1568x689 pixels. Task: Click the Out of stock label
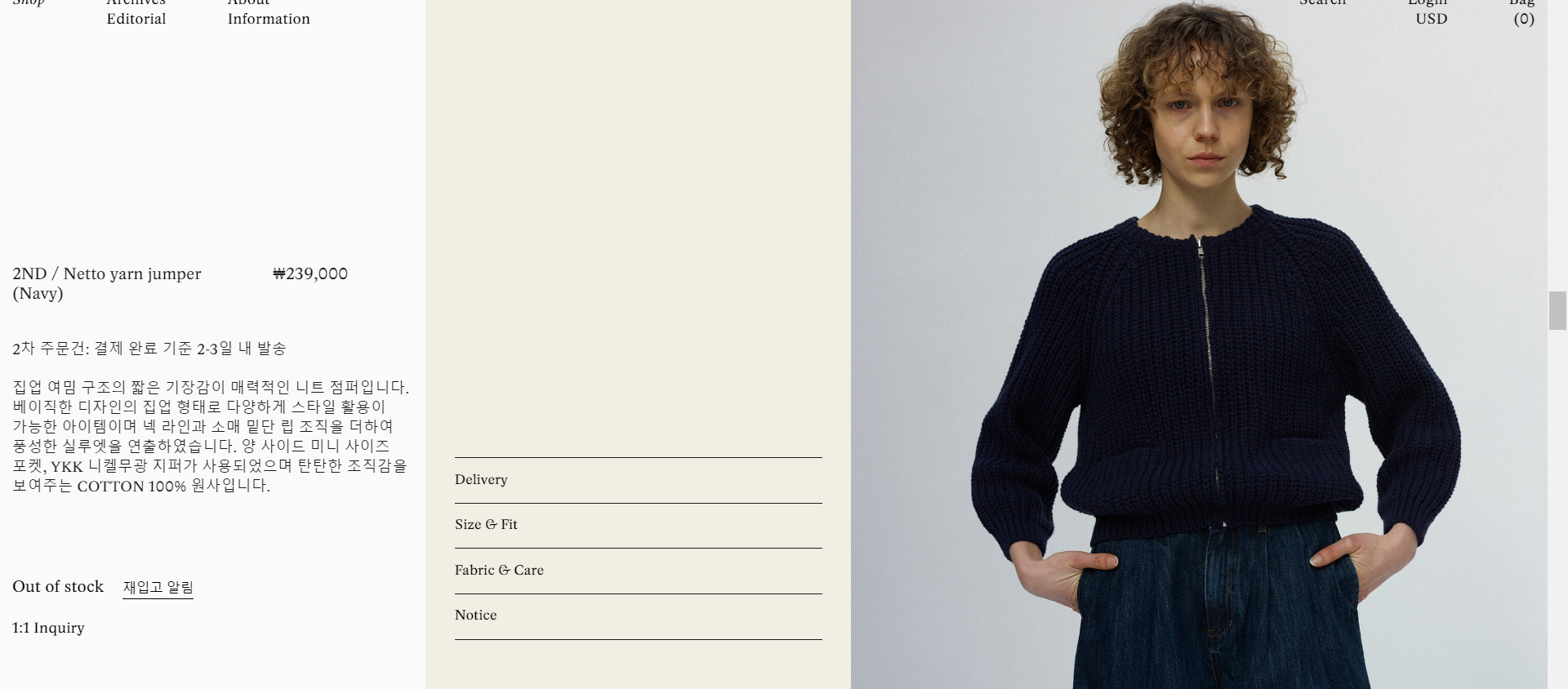point(58,586)
